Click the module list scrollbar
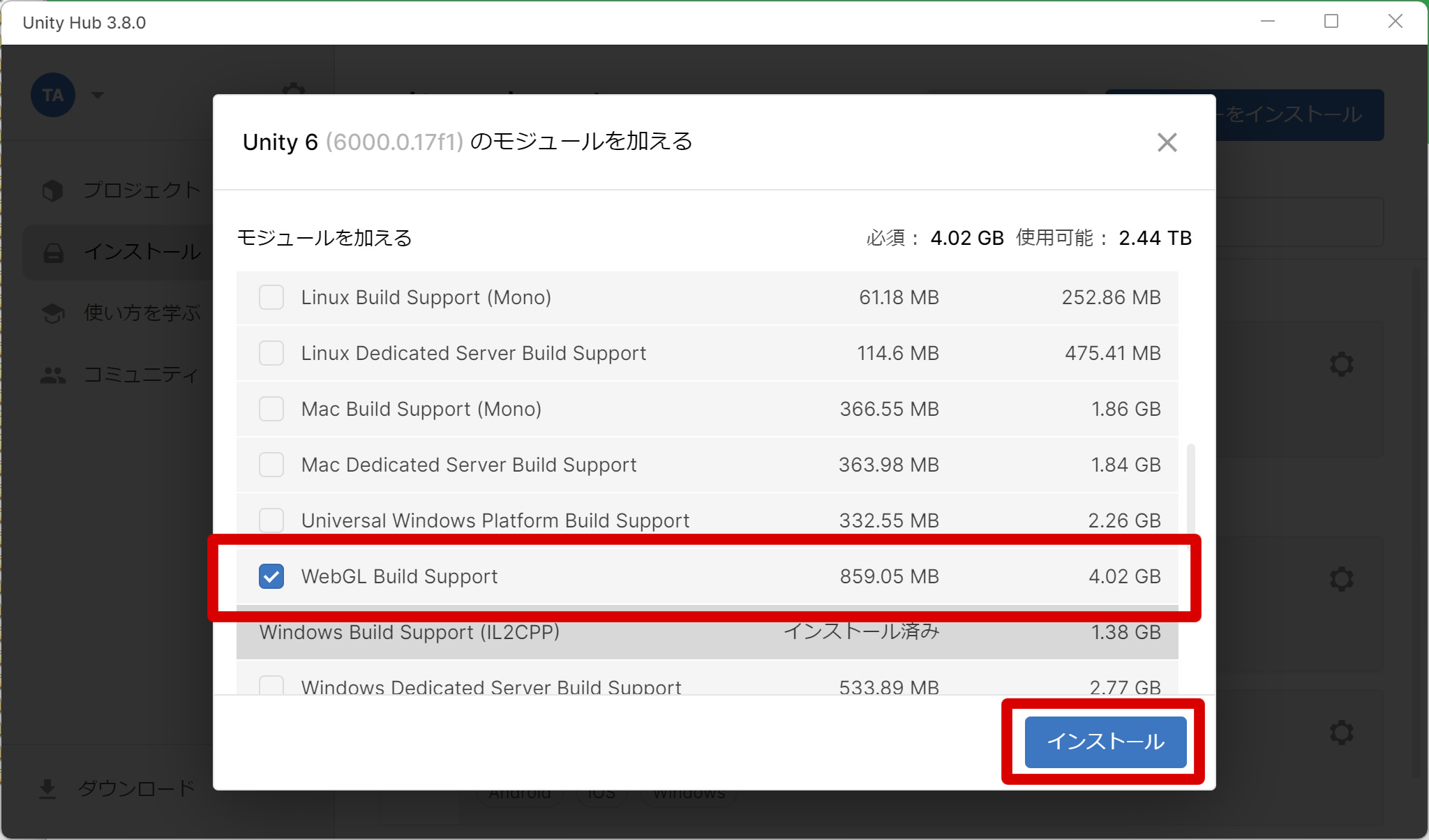Viewport: 1429px width, 840px height. (x=1190, y=488)
